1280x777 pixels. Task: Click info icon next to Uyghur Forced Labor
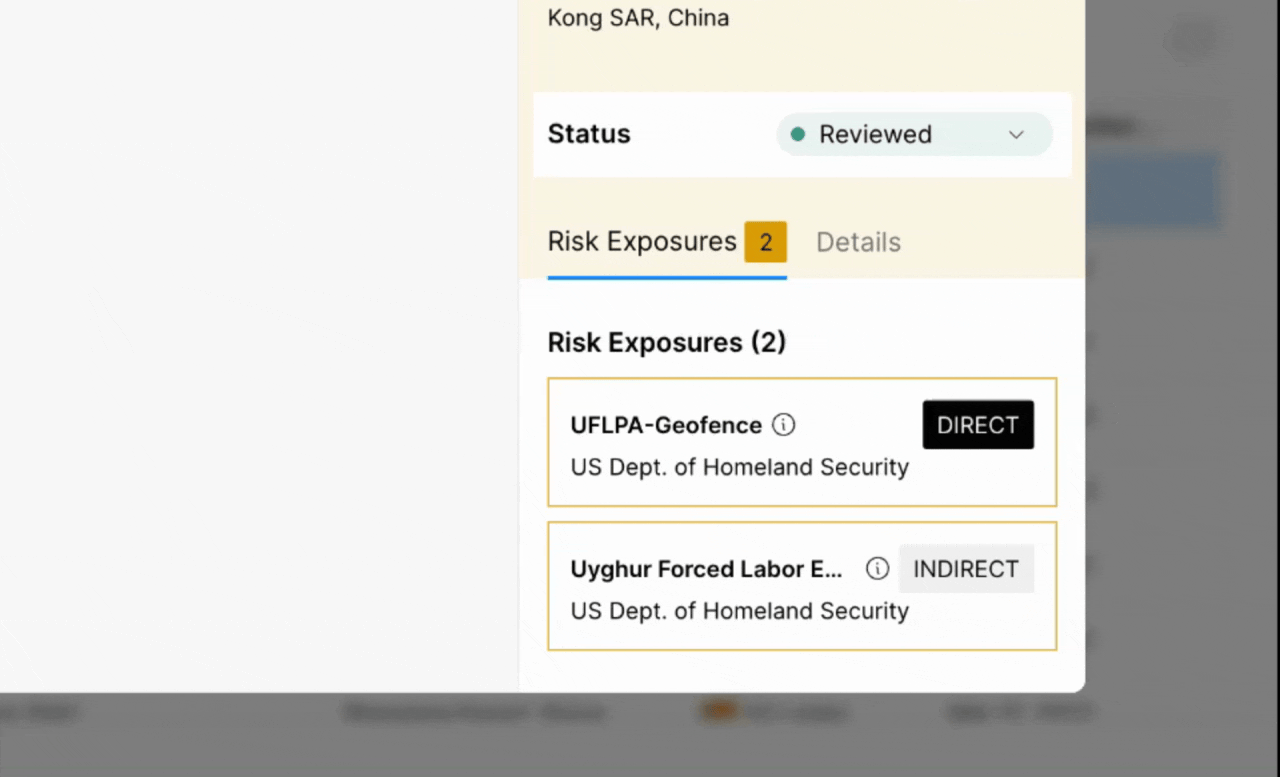(x=877, y=569)
